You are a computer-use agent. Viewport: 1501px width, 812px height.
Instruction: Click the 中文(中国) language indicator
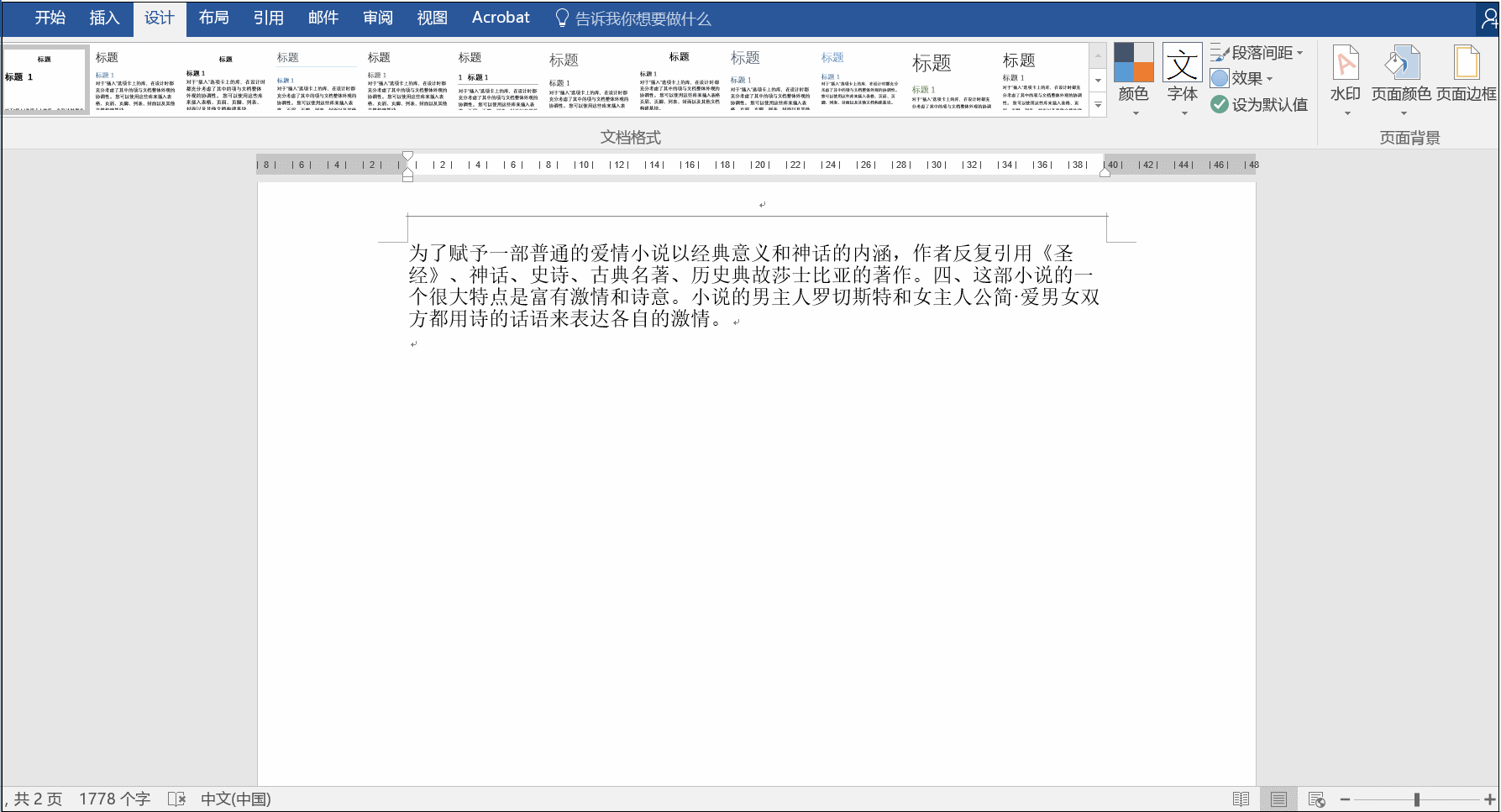pyautogui.click(x=235, y=799)
